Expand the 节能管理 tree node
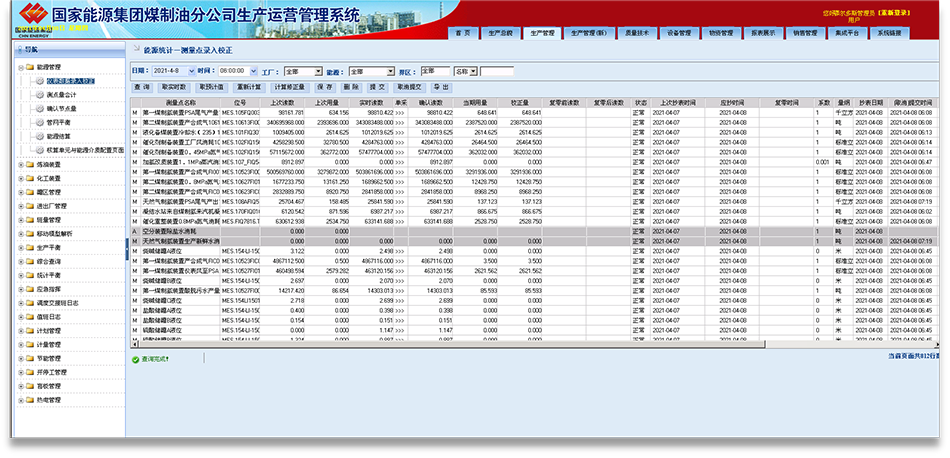Viewport: 950px width, 458px height. coord(21,359)
